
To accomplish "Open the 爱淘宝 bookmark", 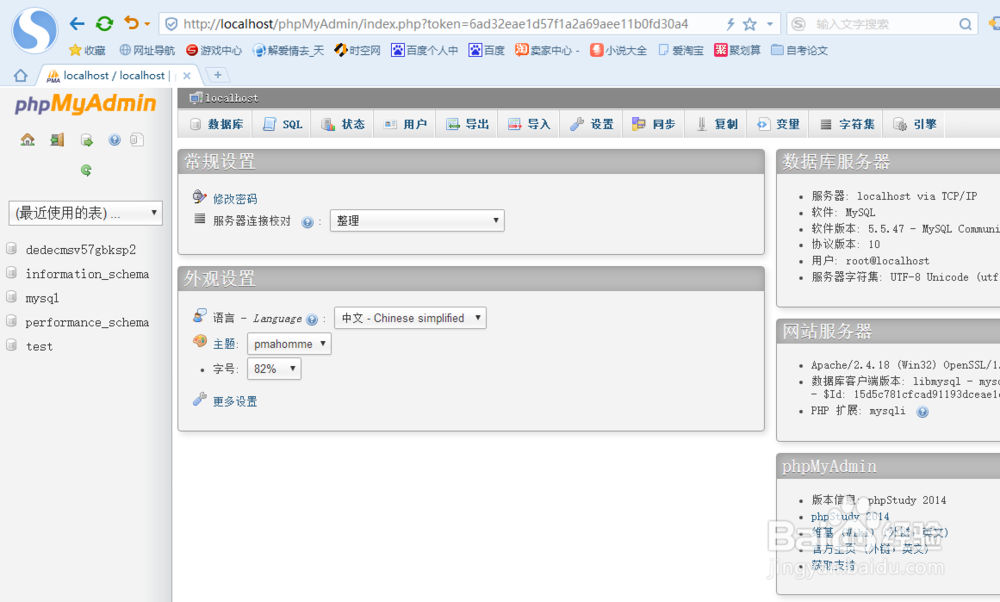I will (681, 50).
